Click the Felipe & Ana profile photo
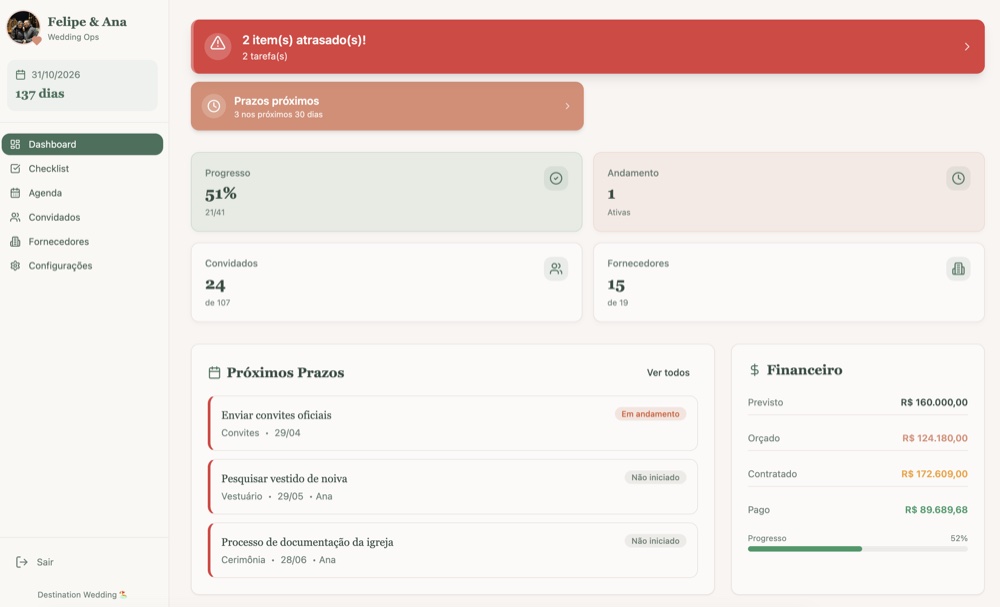Image resolution: width=1000 pixels, height=607 pixels. [x=24, y=27]
